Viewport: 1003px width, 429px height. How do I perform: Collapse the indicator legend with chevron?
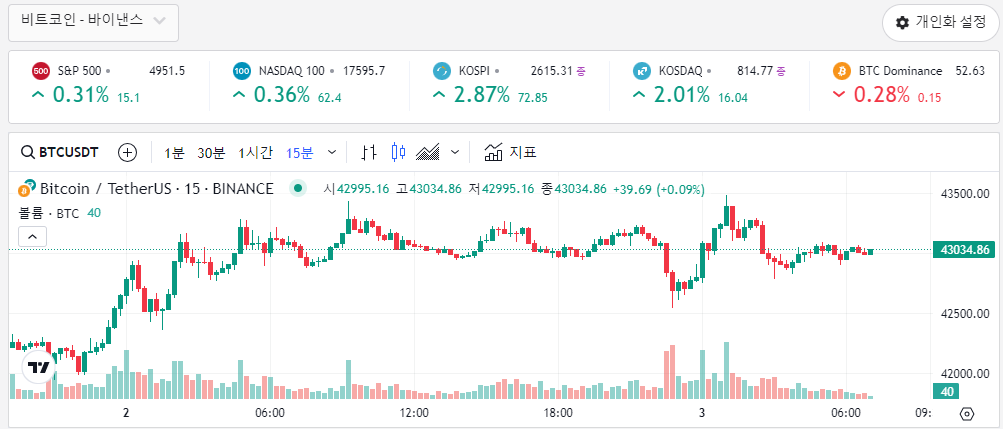[x=31, y=236]
